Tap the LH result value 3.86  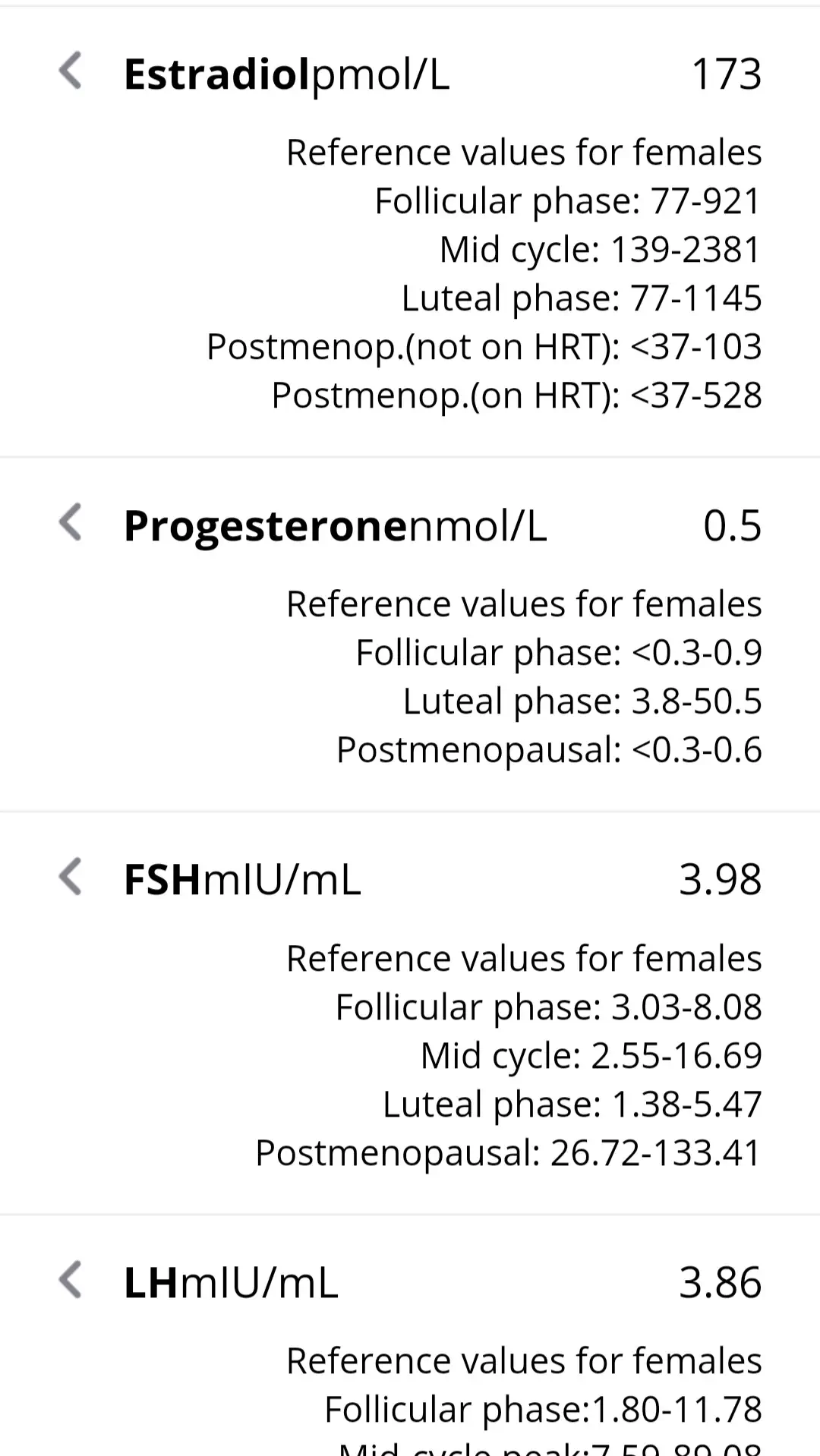(720, 1283)
